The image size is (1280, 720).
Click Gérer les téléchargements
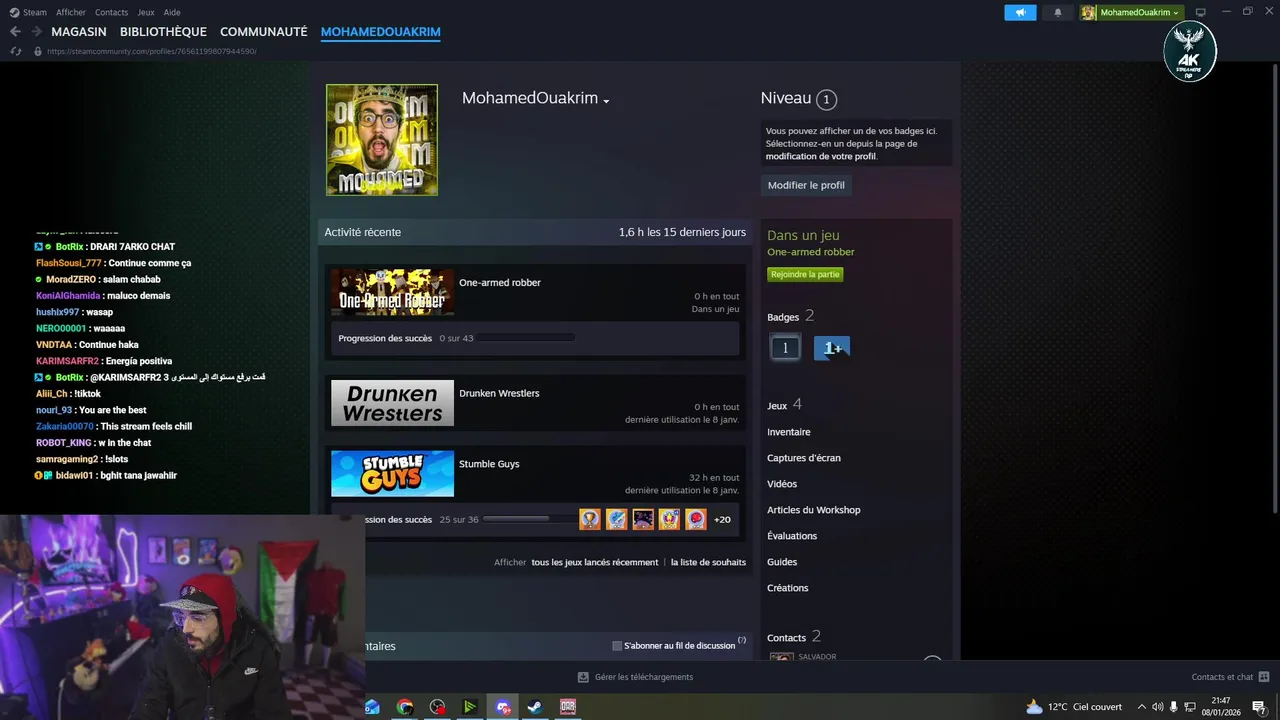coord(644,677)
